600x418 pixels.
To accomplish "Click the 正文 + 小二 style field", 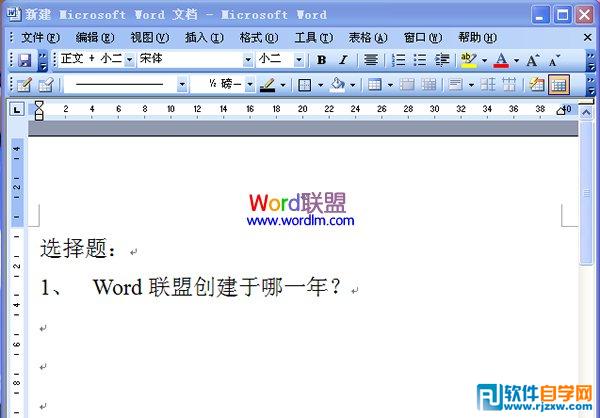I will point(91,60).
